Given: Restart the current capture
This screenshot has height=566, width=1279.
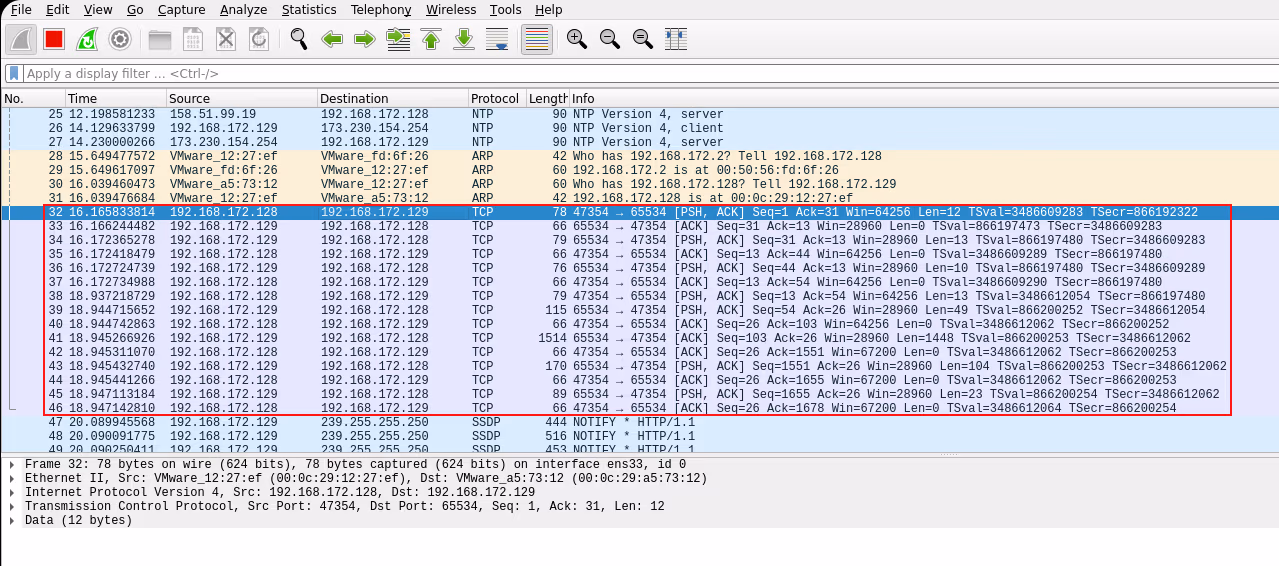Looking at the screenshot, I should (87, 40).
